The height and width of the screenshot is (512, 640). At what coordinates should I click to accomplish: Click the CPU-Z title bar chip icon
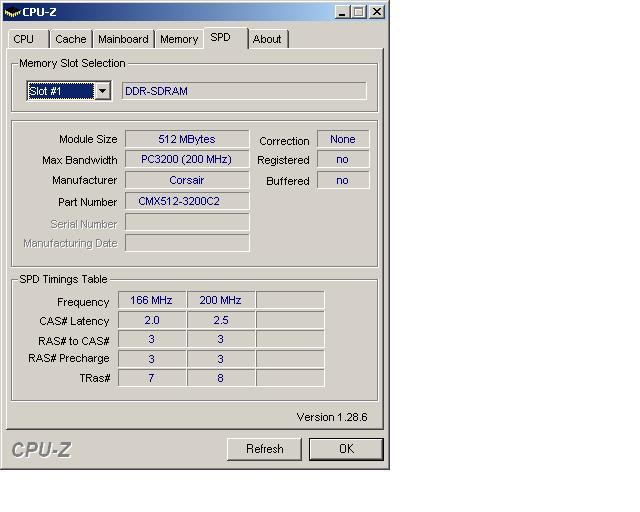[x=12, y=12]
